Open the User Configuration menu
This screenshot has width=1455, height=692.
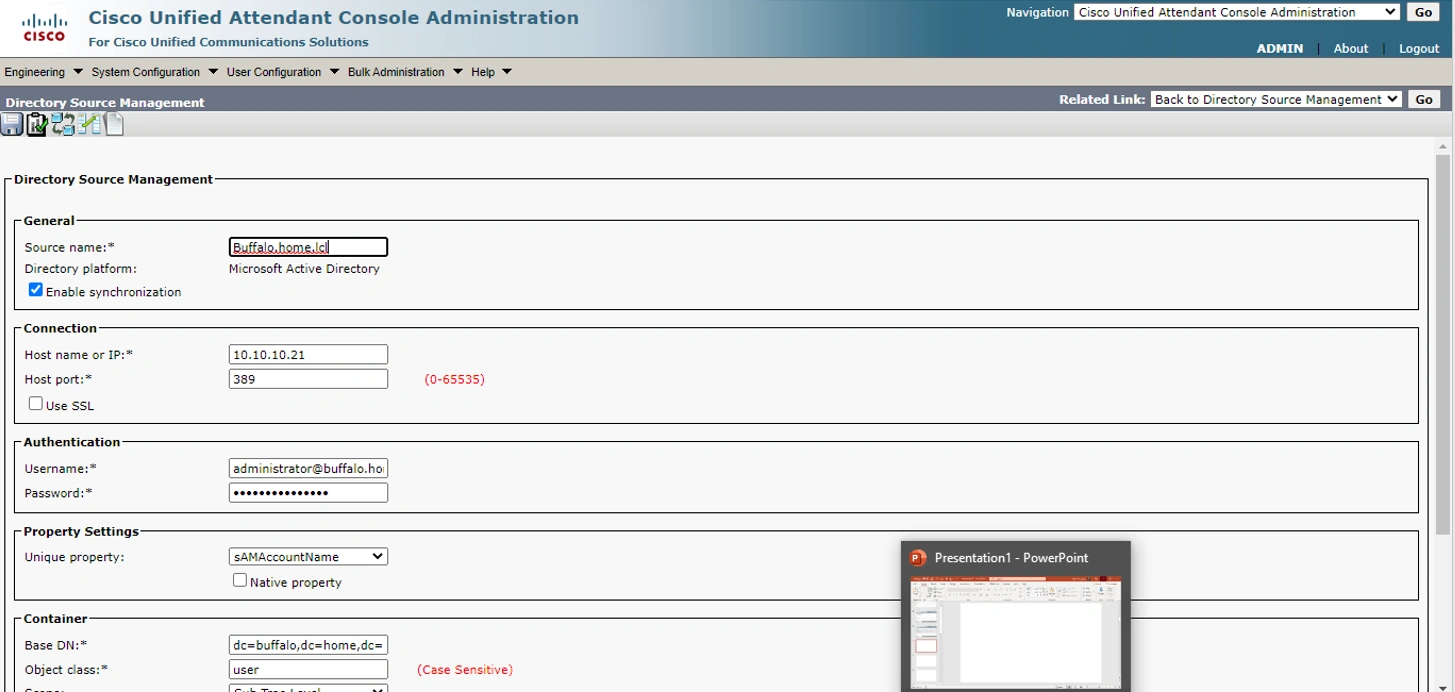pyautogui.click(x=283, y=72)
